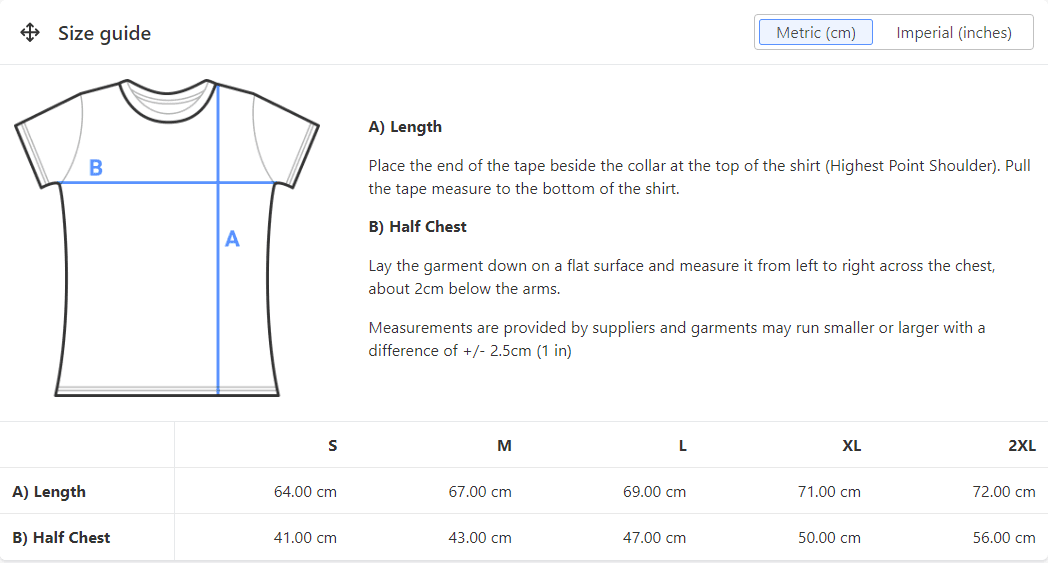Image resolution: width=1048 pixels, height=563 pixels.
Task: Click the B) Half Chest row label
Action: click(61, 538)
